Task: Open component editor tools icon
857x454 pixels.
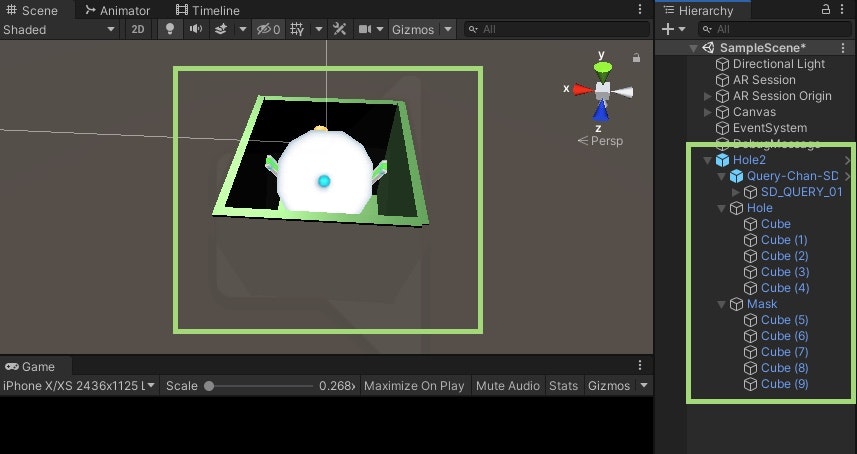Action: tap(339, 30)
